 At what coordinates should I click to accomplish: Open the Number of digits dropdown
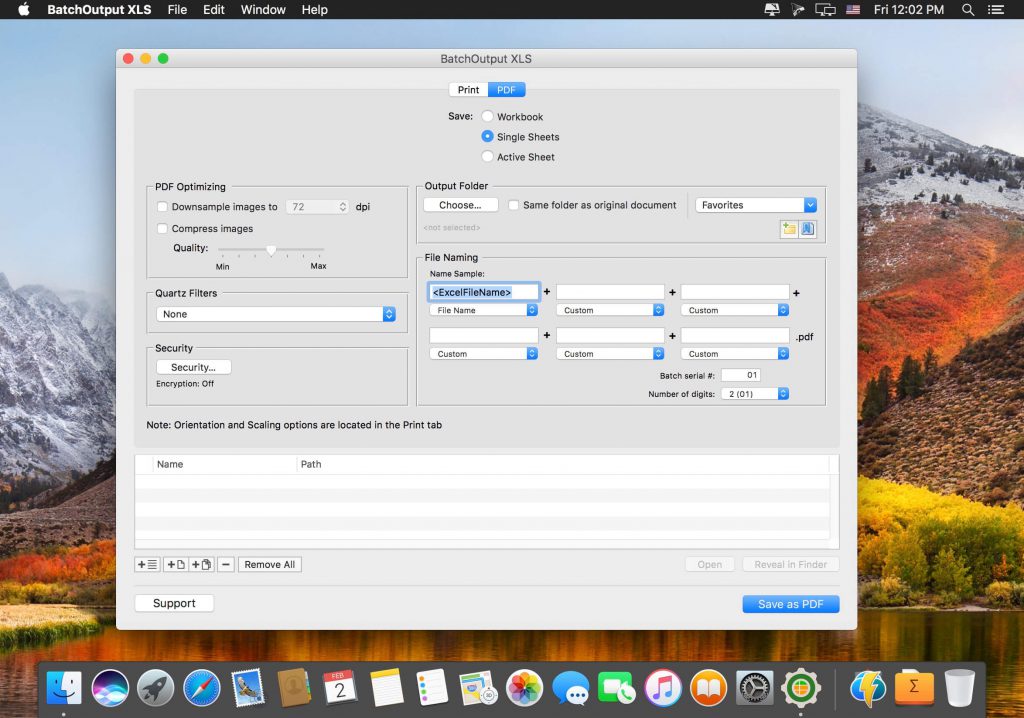755,393
